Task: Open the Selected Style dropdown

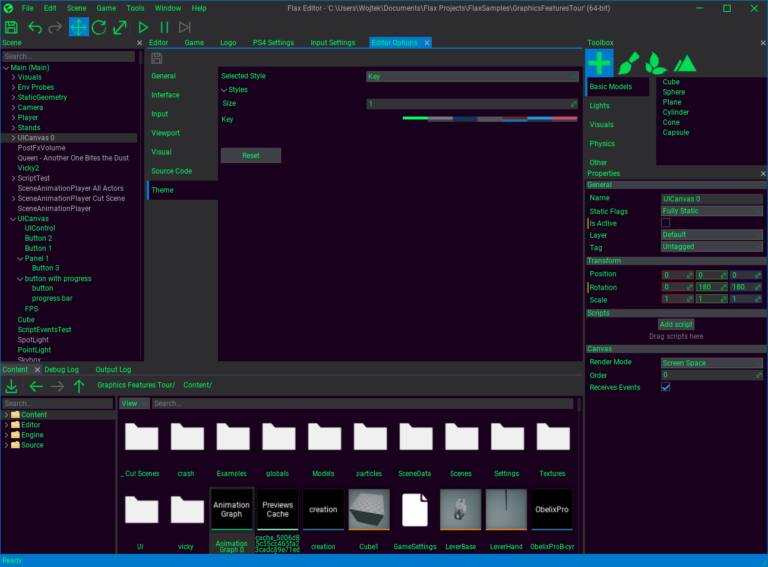Action: pos(472,76)
